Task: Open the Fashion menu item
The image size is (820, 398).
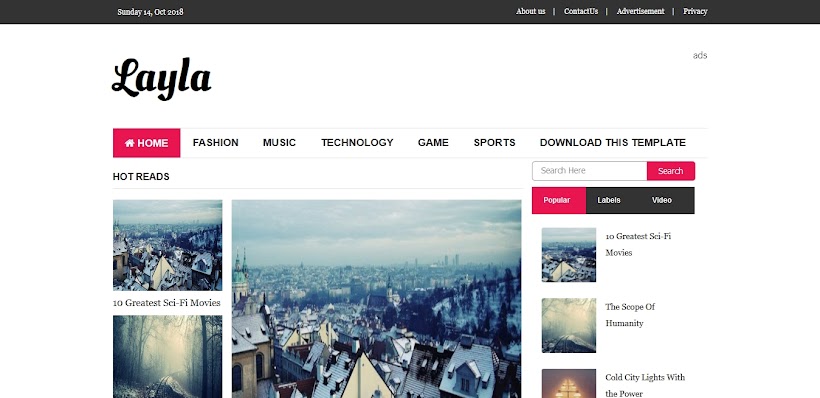Action: coord(215,143)
